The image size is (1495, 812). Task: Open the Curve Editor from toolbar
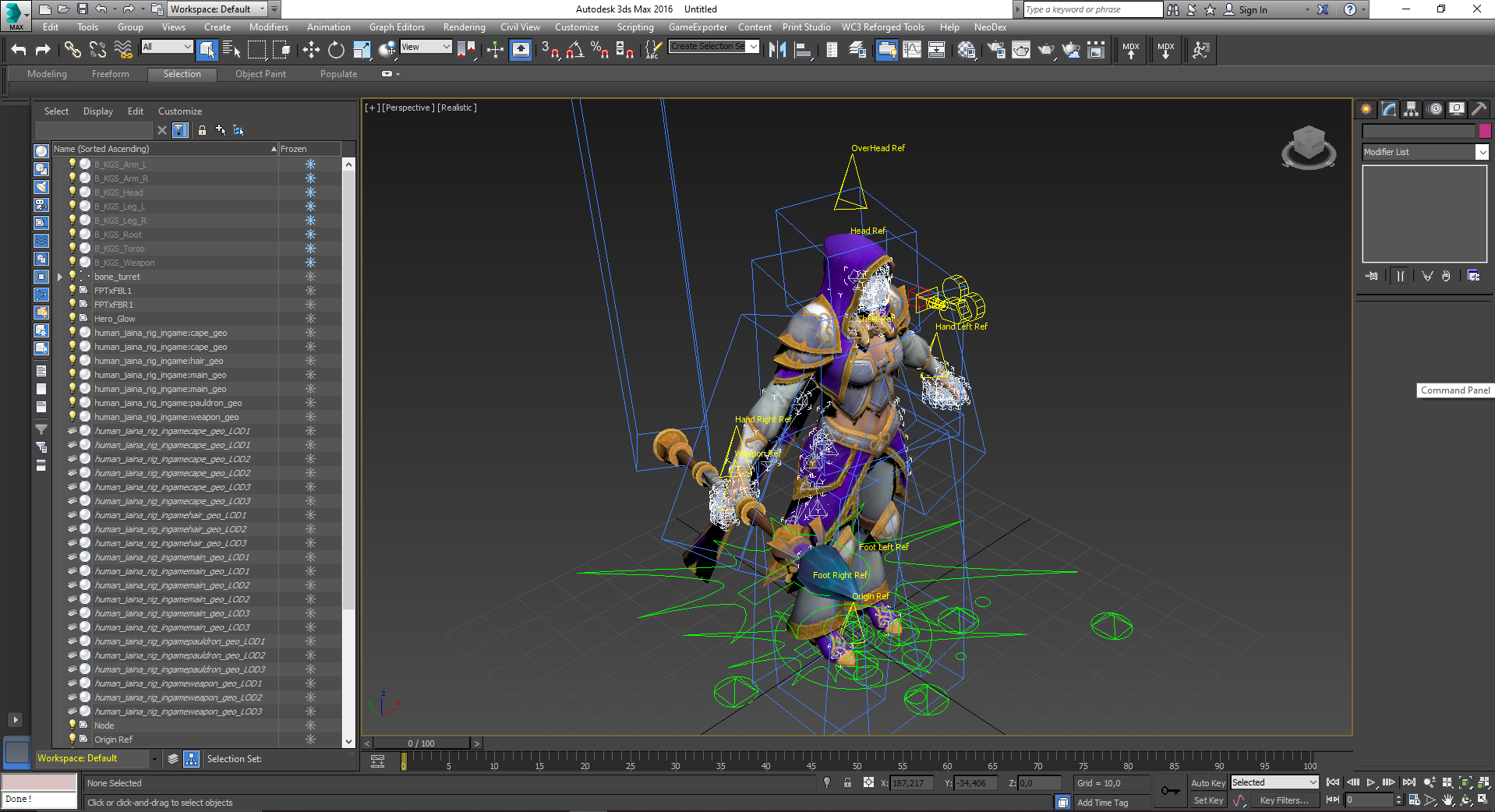tap(911, 50)
